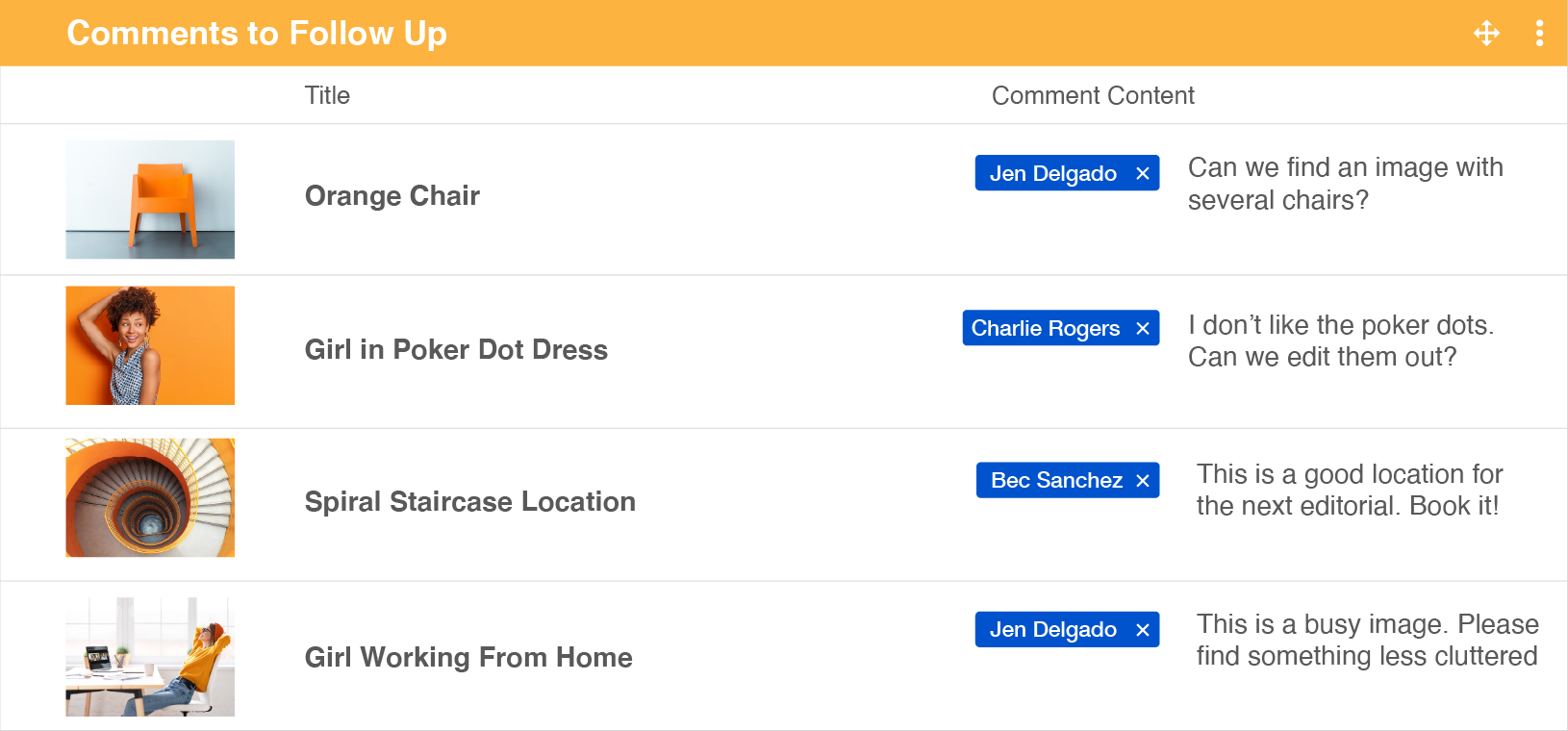Select the Girl Working From Home title
The image size is (1568, 731).
click(468, 657)
